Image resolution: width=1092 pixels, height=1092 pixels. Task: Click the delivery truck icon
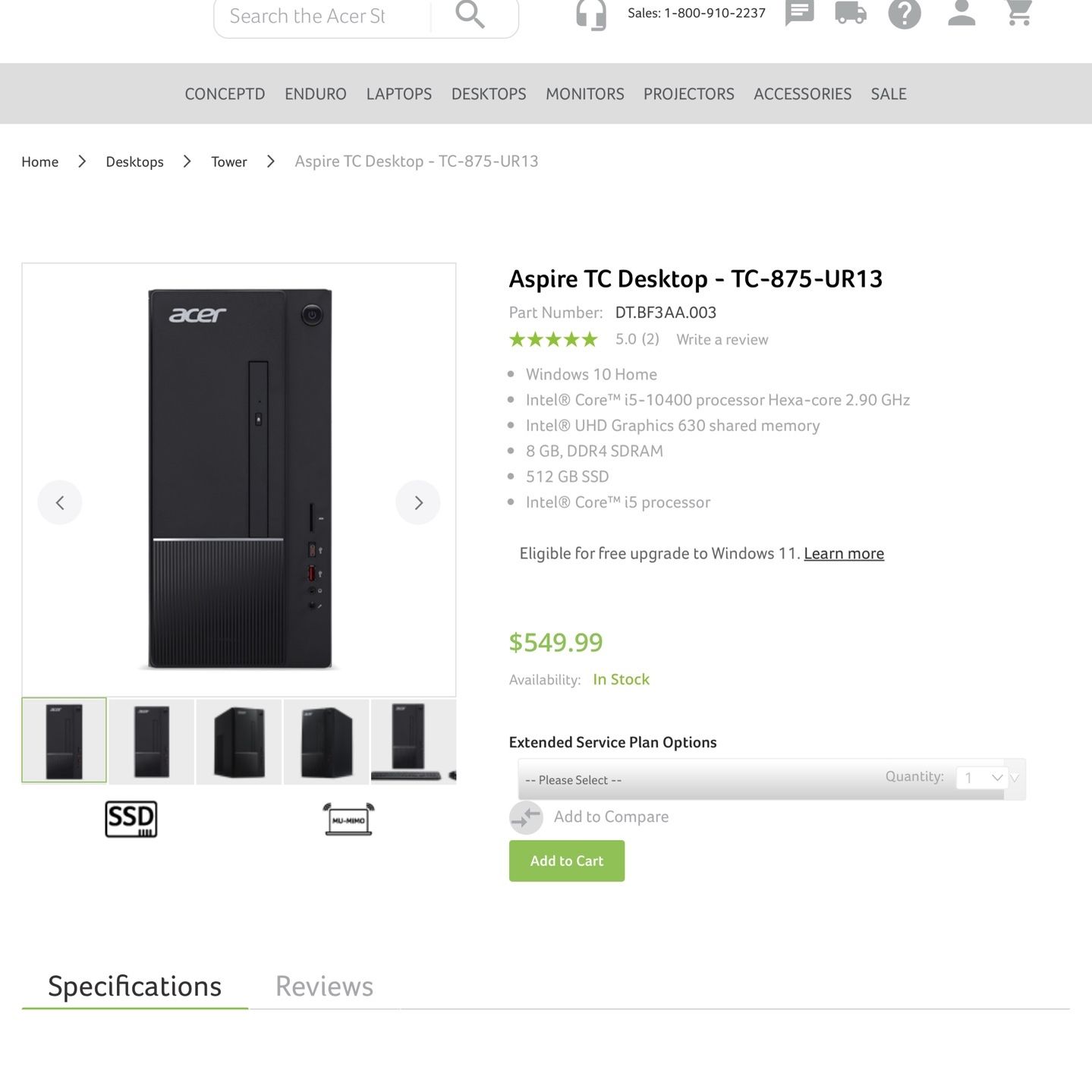(850, 13)
